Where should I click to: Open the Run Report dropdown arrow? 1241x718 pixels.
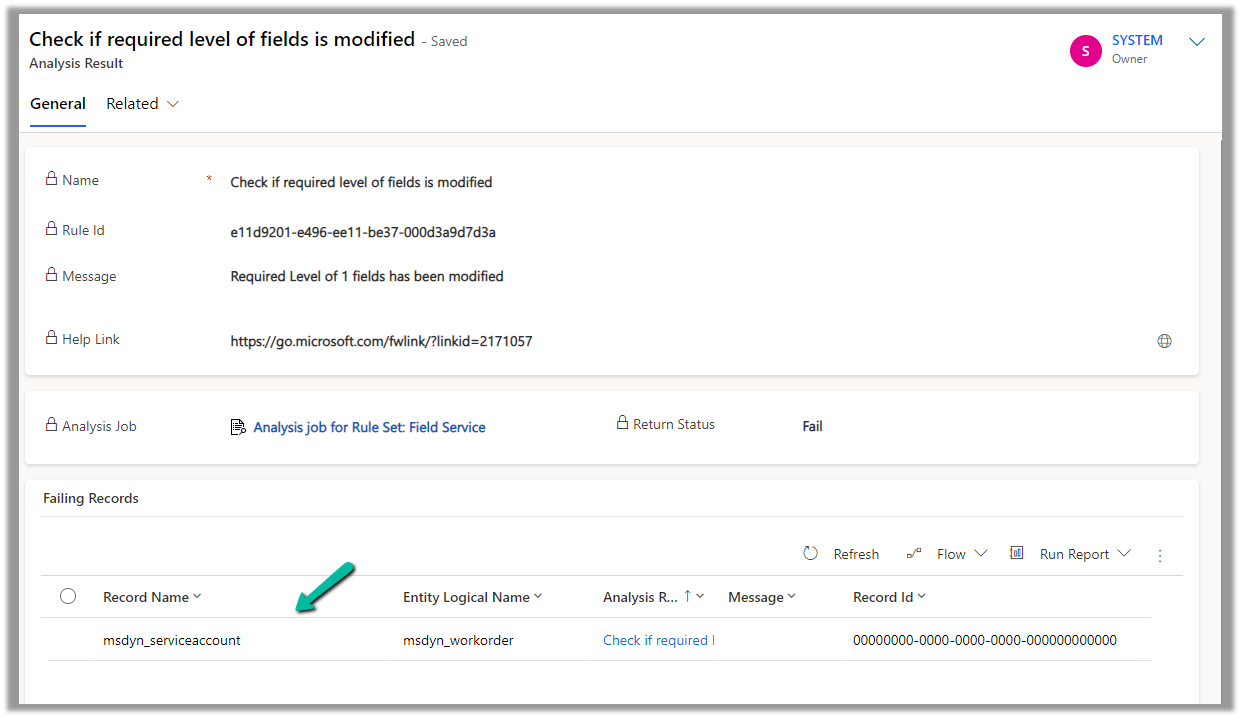[1124, 554]
